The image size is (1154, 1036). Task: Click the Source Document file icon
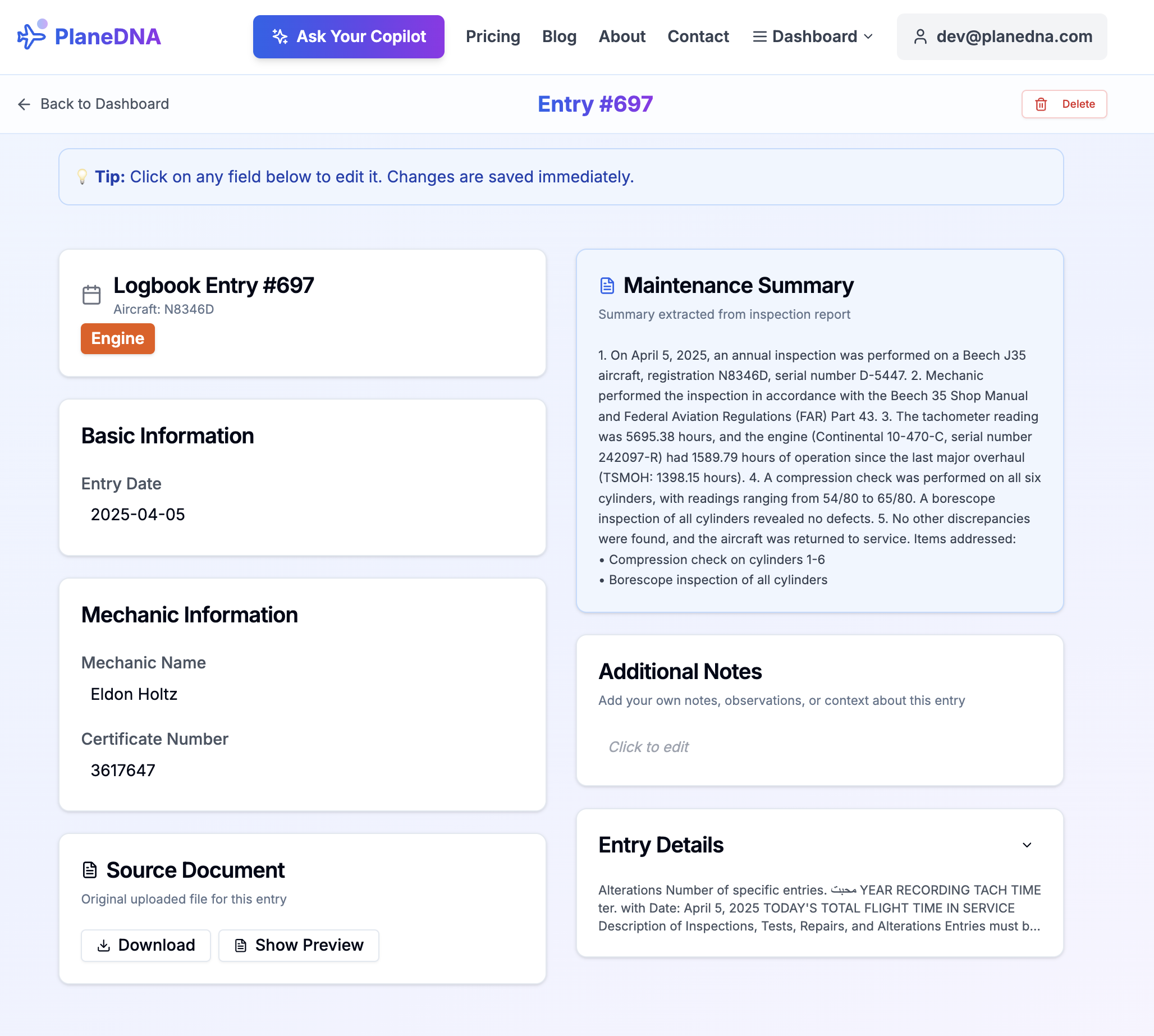point(90,870)
